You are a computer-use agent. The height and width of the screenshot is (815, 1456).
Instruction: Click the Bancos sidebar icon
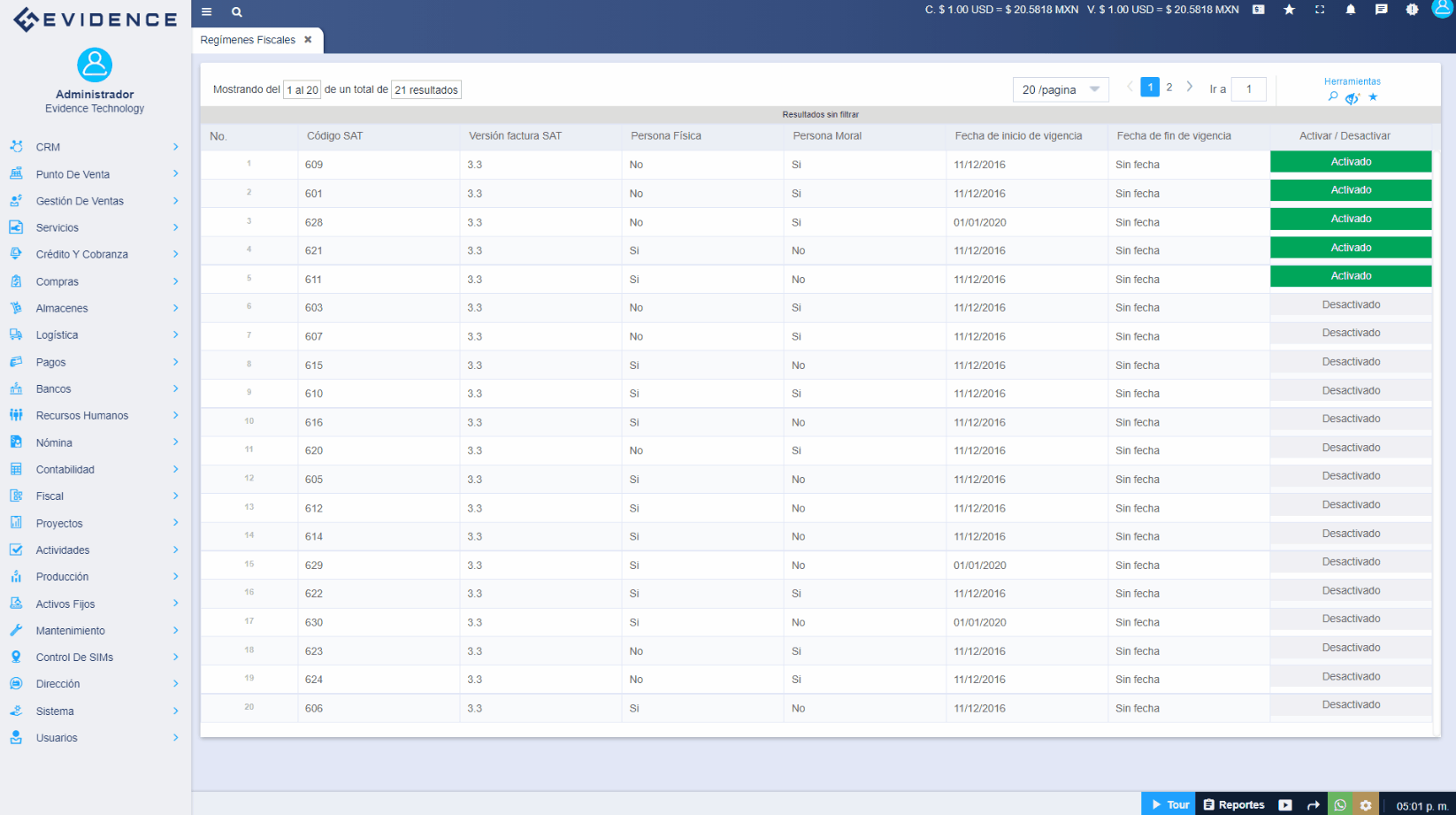pos(16,388)
